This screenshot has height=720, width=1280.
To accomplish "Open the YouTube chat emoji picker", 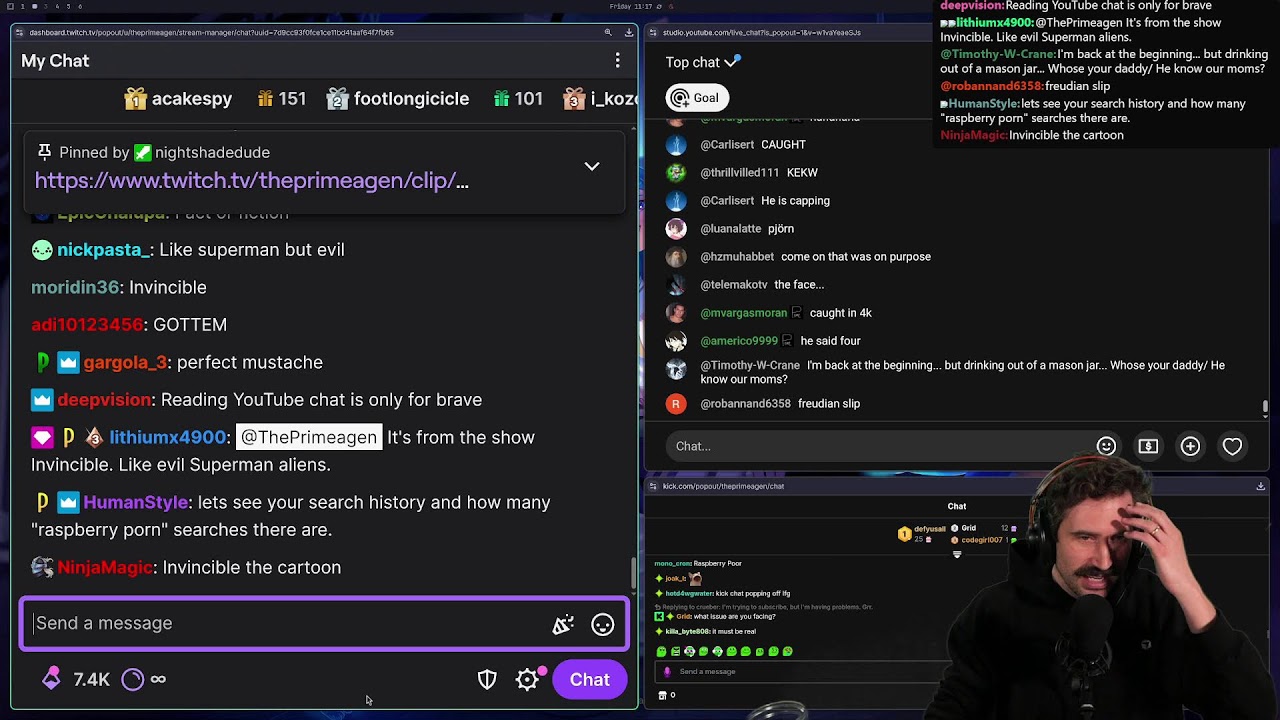I will click(1106, 446).
